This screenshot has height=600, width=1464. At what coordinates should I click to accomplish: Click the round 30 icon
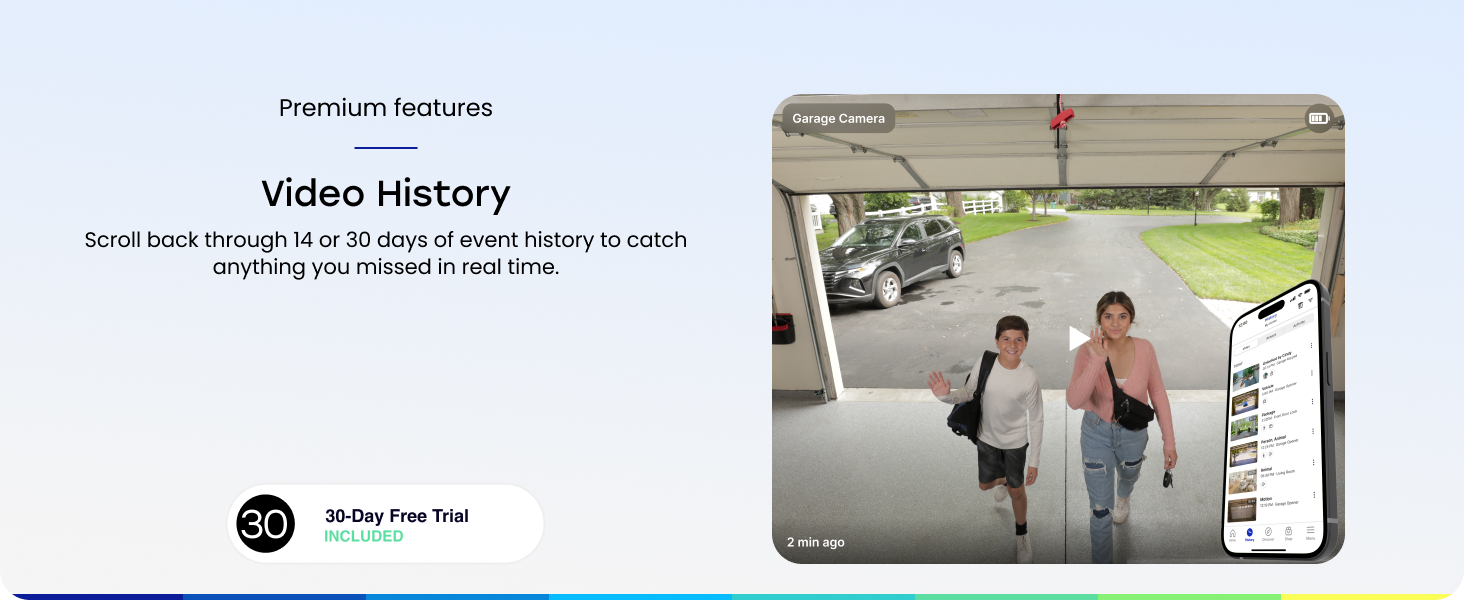pyautogui.click(x=265, y=524)
